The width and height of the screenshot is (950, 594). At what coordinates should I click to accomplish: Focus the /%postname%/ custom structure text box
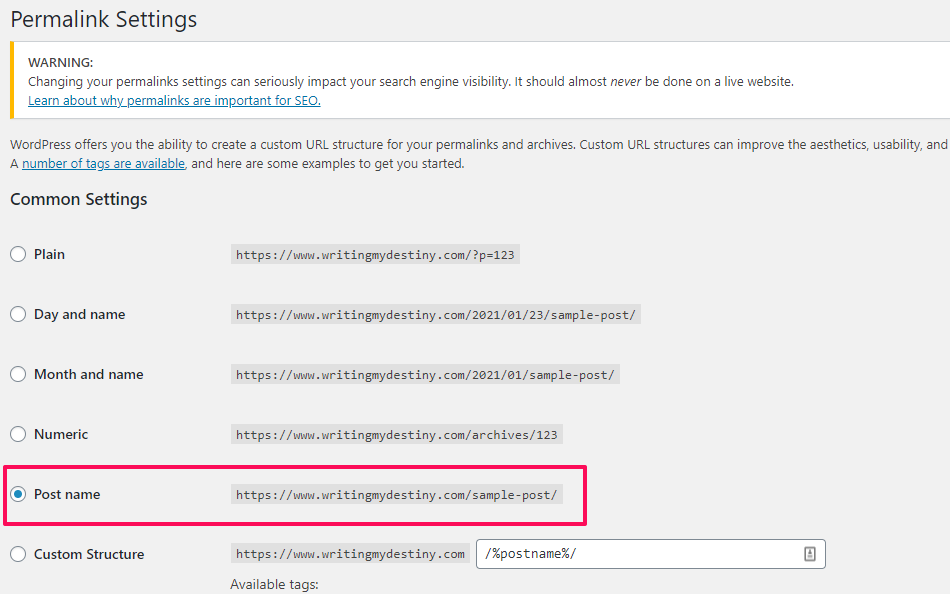tap(640, 554)
